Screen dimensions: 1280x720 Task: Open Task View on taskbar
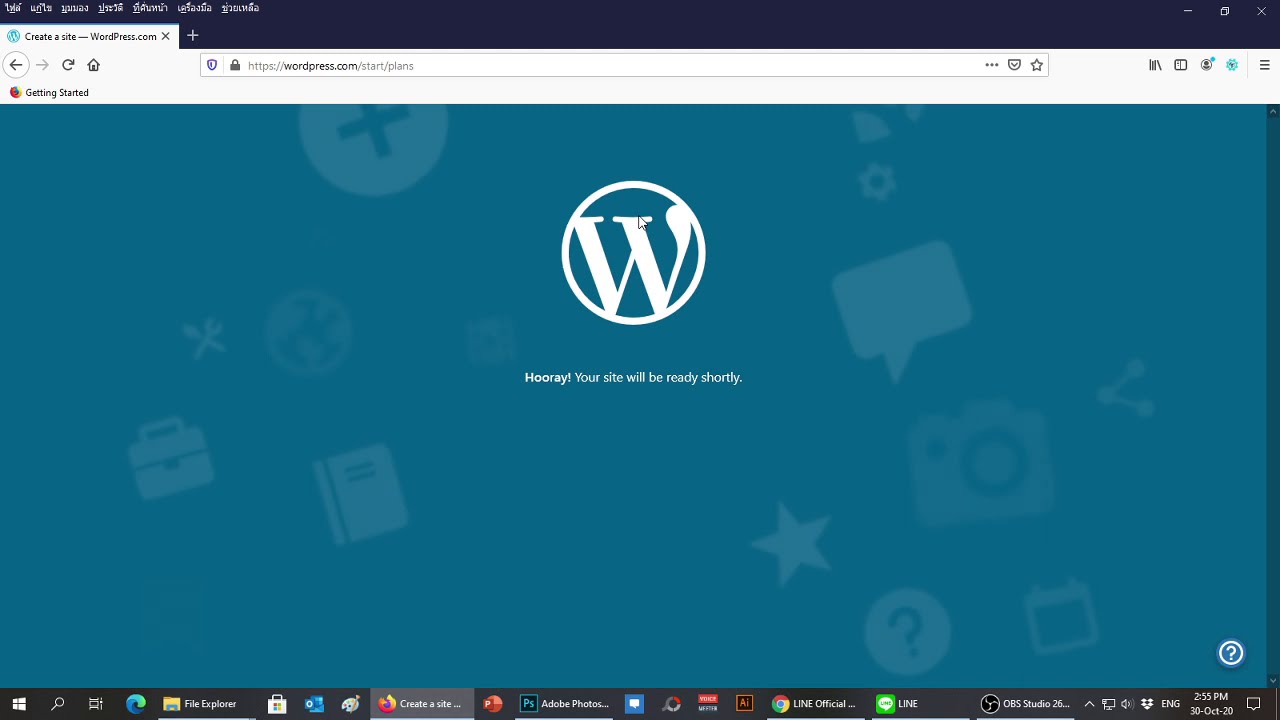[96, 704]
